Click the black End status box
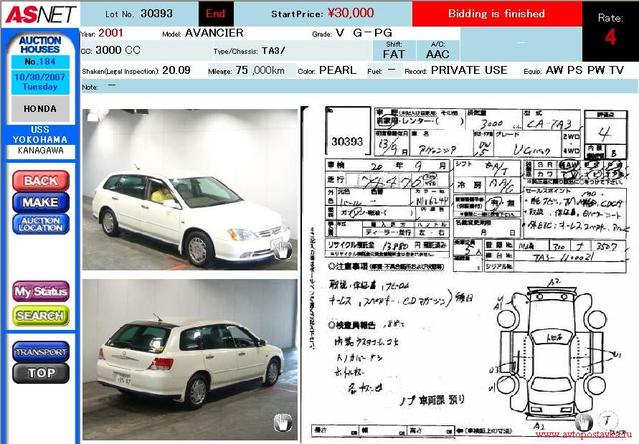Viewport: 639px width, 444px height. click(216, 13)
